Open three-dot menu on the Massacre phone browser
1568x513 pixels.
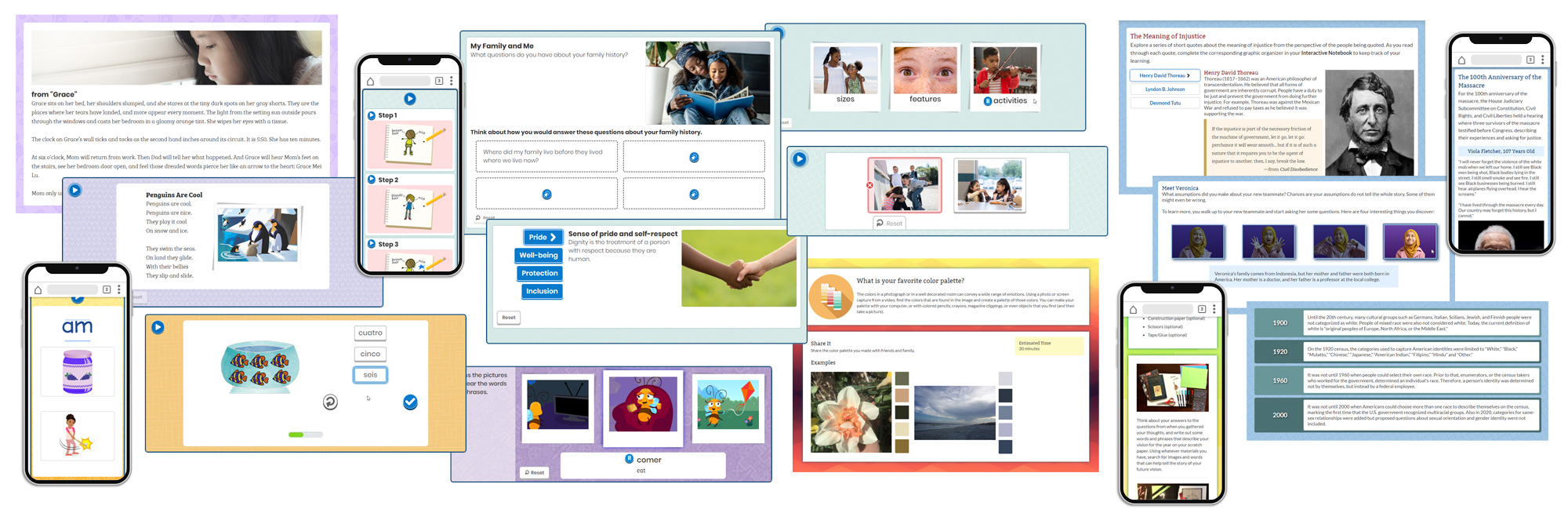(1542, 60)
